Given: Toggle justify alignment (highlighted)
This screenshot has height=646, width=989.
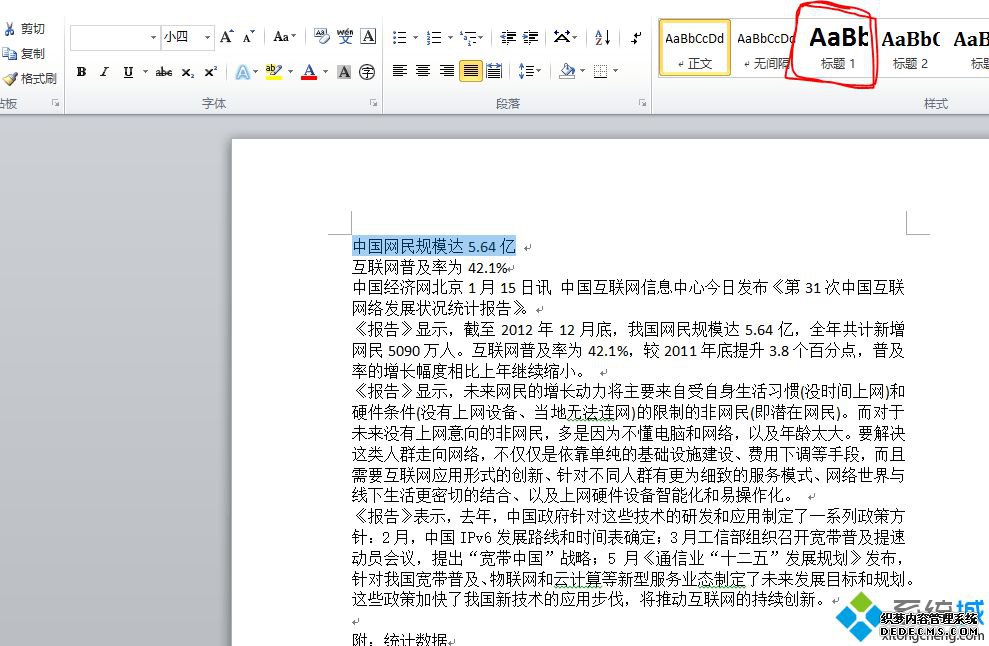Looking at the screenshot, I should tap(471, 71).
